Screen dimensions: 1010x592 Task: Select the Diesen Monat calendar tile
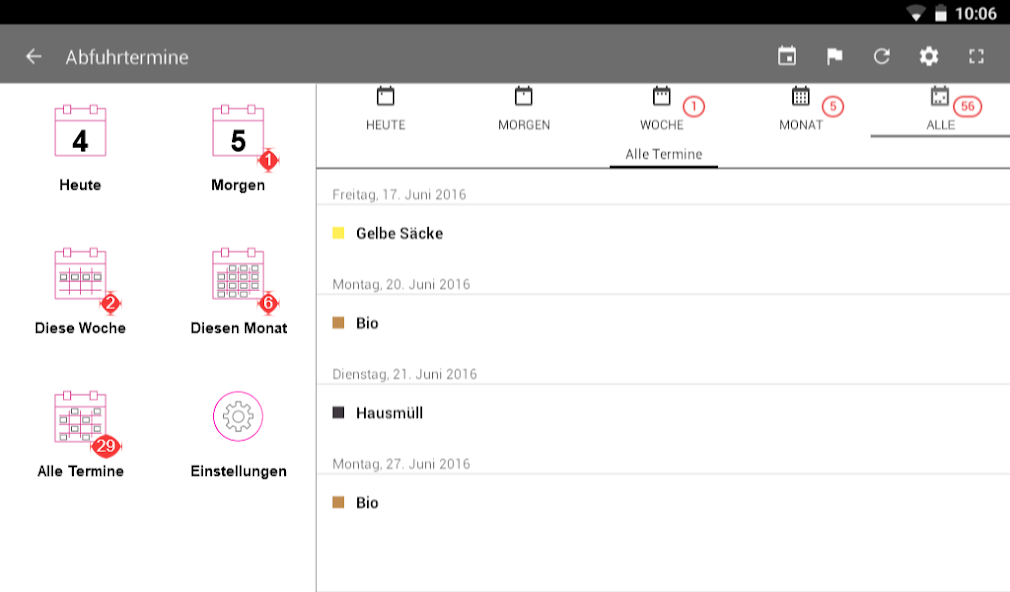[238, 291]
